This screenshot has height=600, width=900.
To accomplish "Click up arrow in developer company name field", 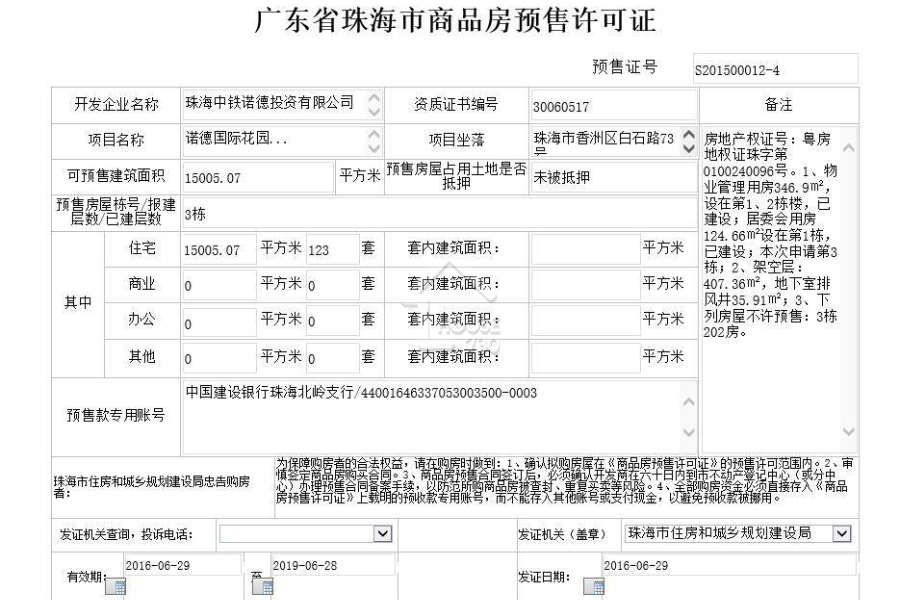I will (374, 98).
